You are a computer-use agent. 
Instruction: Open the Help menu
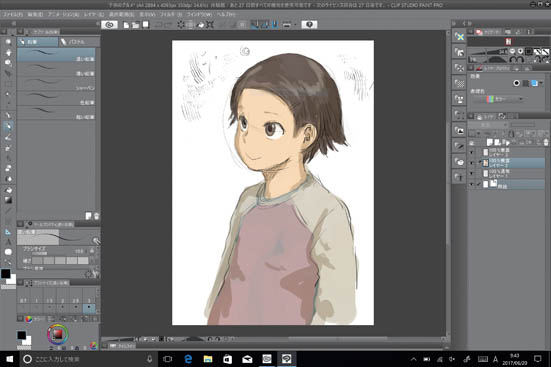click(x=226, y=15)
